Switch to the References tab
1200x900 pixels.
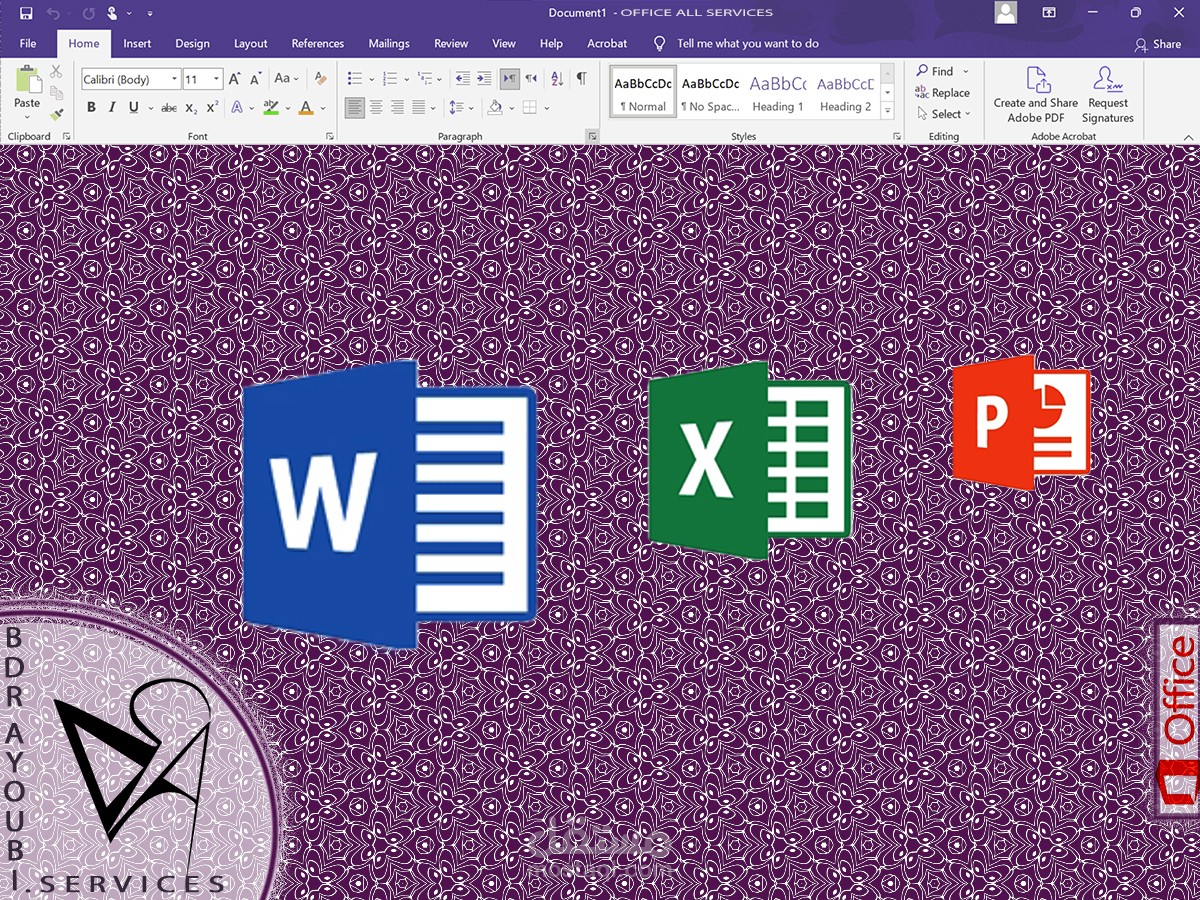pyautogui.click(x=317, y=43)
